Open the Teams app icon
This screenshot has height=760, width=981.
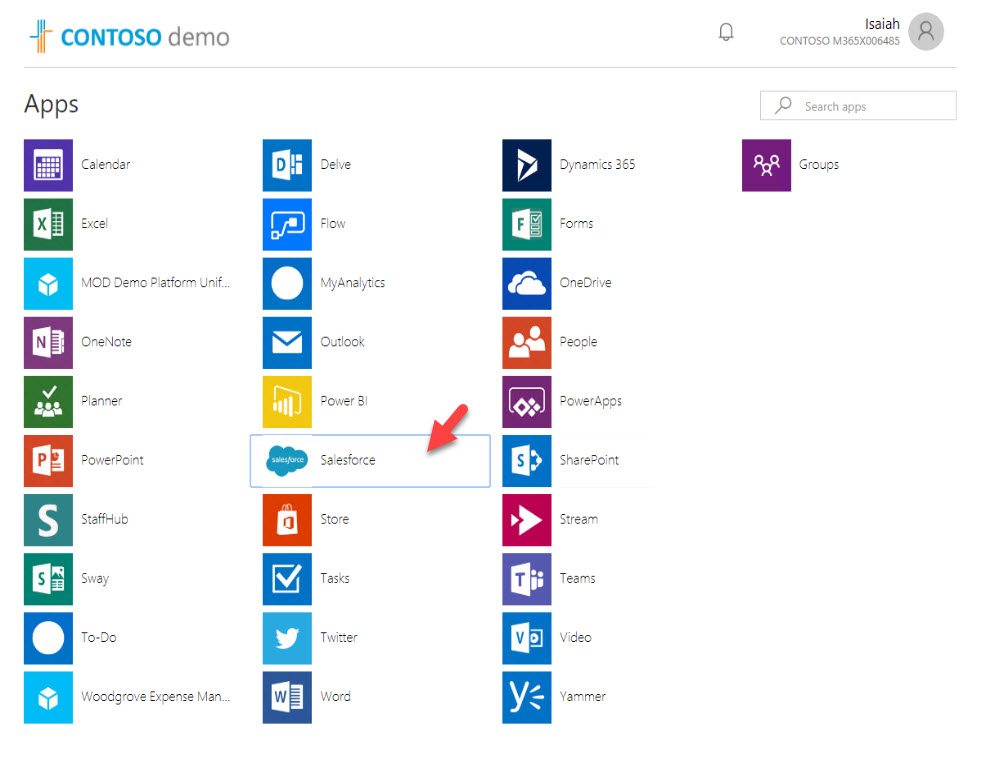tap(527, 579)
